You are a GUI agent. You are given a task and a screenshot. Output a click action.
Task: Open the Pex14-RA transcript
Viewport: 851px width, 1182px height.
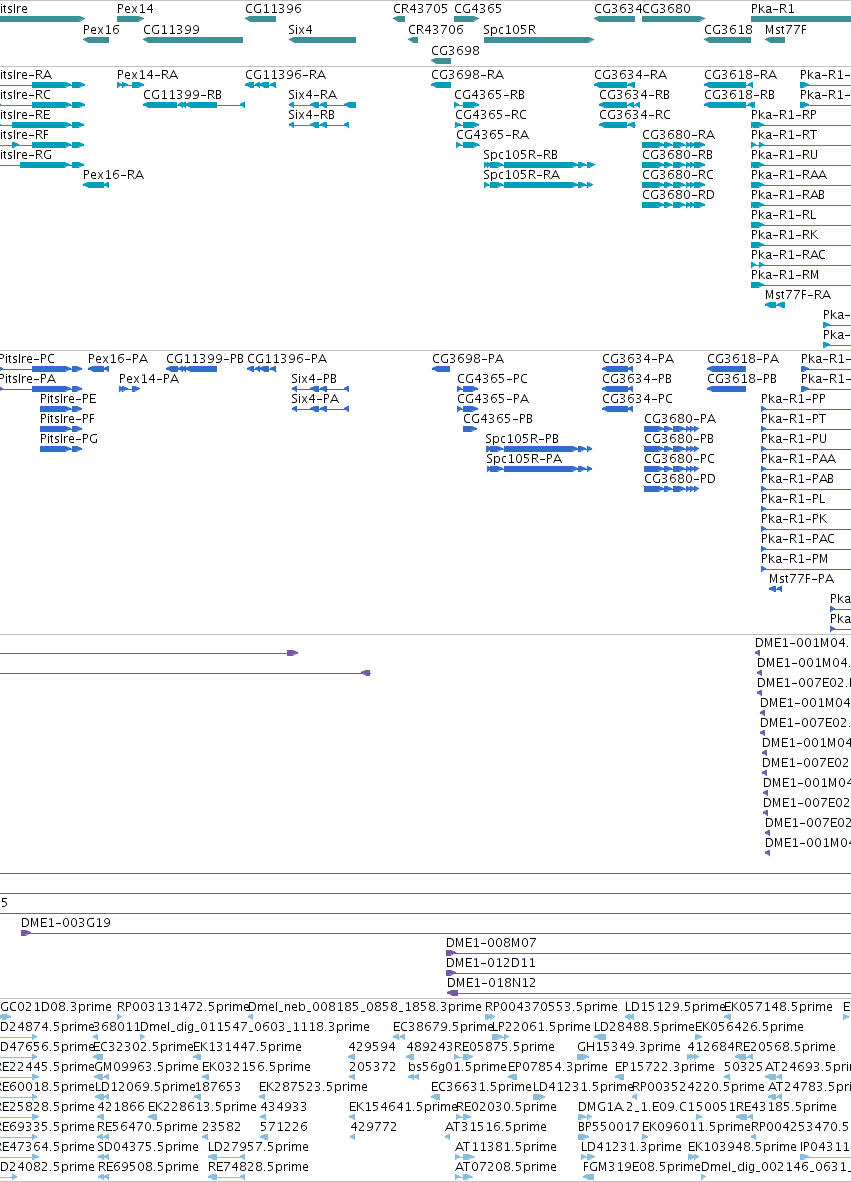(x=130, y=85)
